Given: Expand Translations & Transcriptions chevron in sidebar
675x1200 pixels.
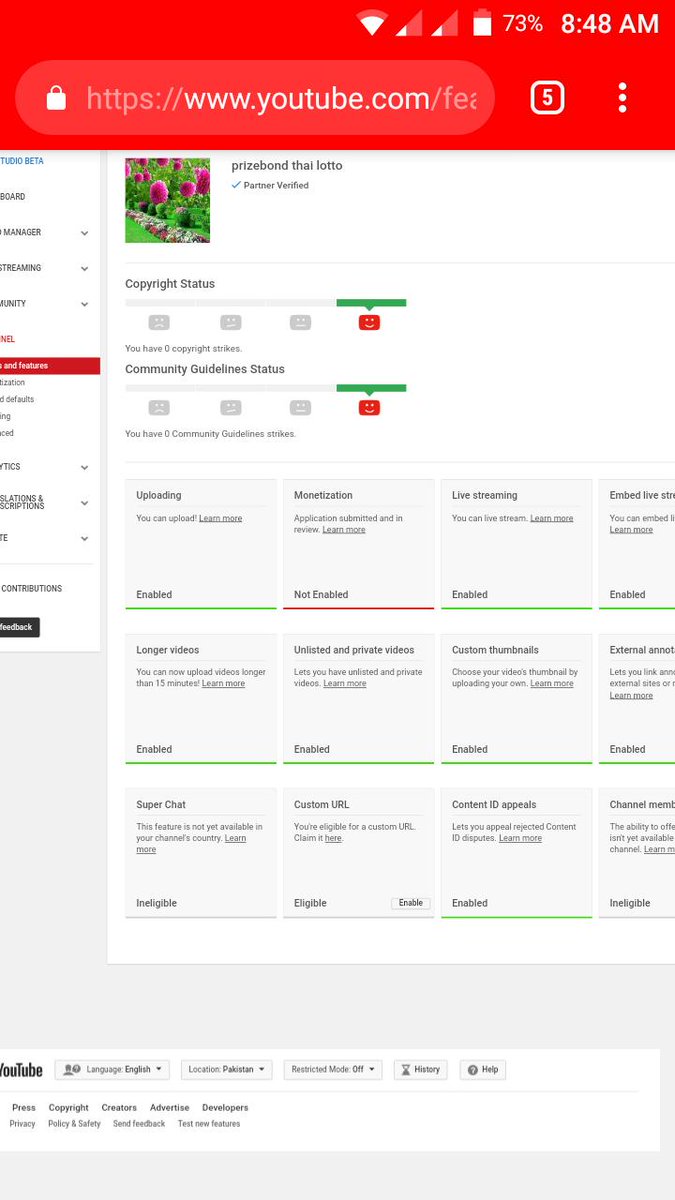Looking at the screenshot, I should coord(84,503).
